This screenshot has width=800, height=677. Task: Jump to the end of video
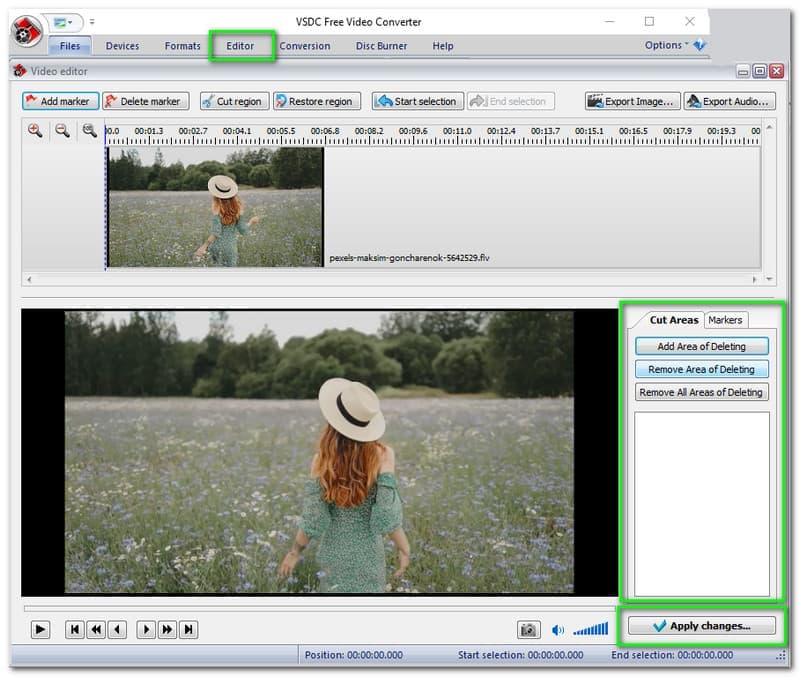[188, 630]
